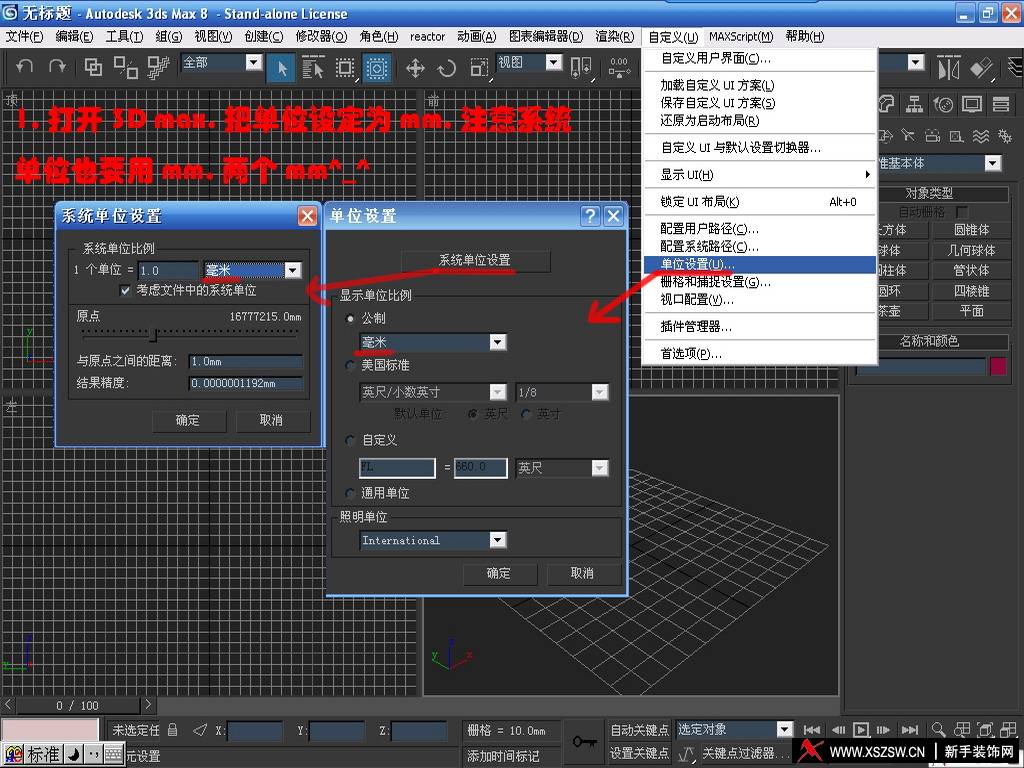Viewport: 1024px width, 768px height.
Task: Select the Select and Move tool
Action: [x=415, y=67]
